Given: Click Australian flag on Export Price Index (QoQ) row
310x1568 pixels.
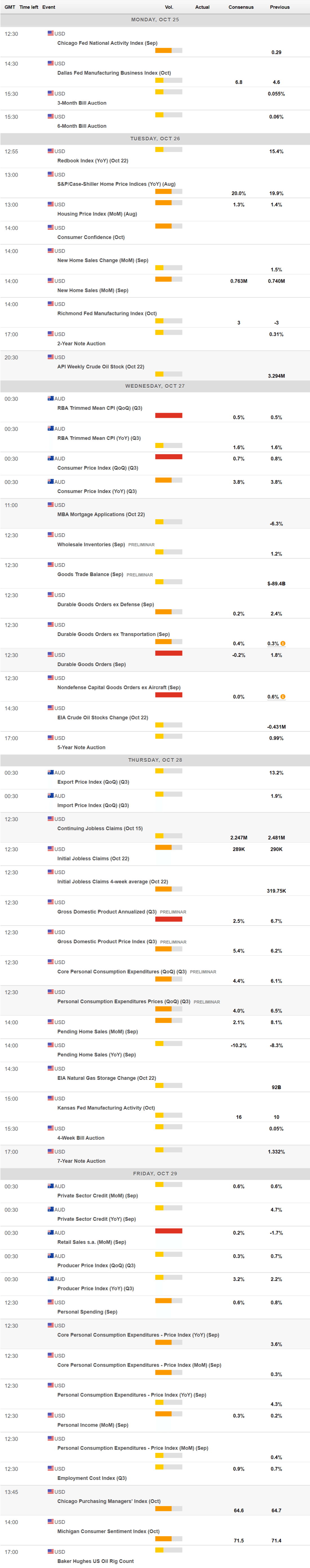Looking at the screenshot, I should [x=51, y=772].
